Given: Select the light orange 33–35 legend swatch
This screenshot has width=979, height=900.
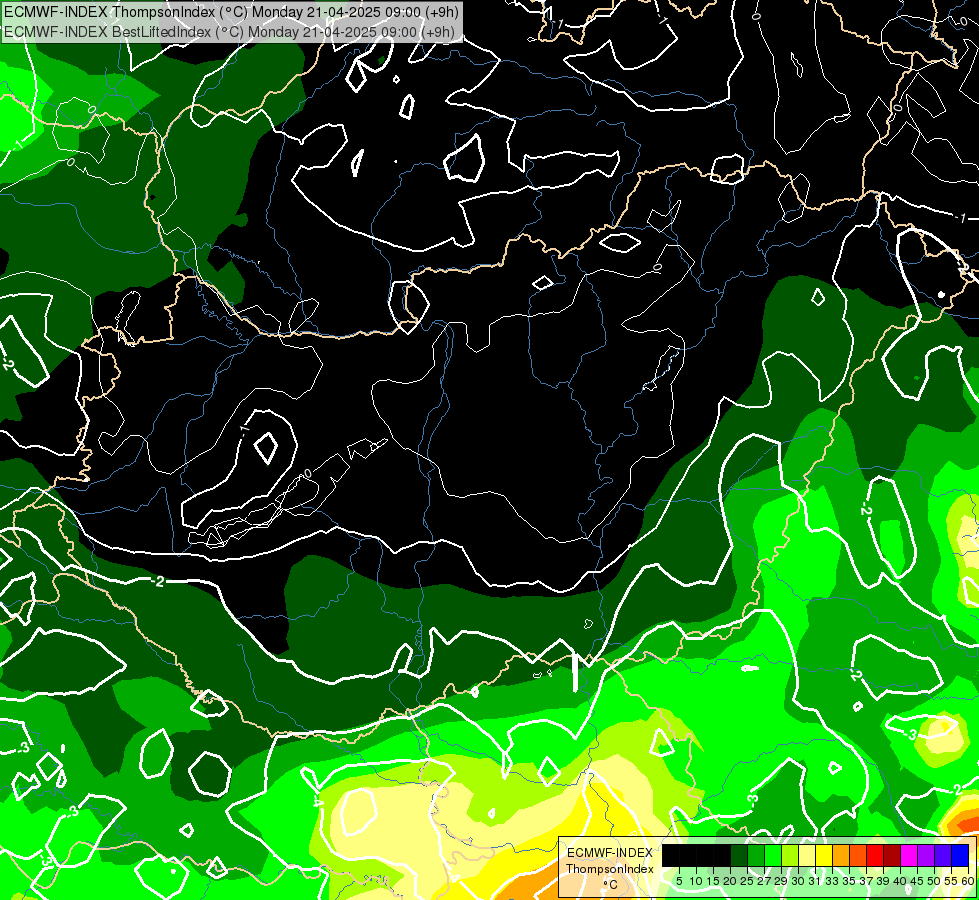Looking at the screenshot, I should [841, 855].
